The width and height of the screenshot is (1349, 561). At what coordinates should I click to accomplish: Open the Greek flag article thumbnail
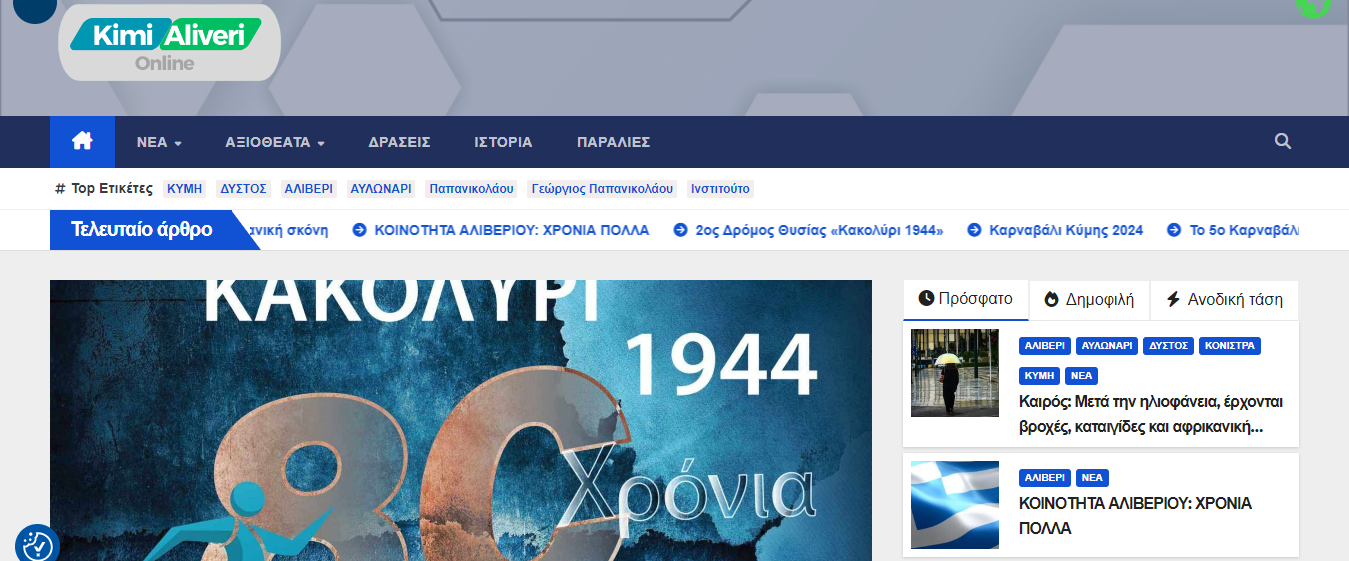pos(954,505)
